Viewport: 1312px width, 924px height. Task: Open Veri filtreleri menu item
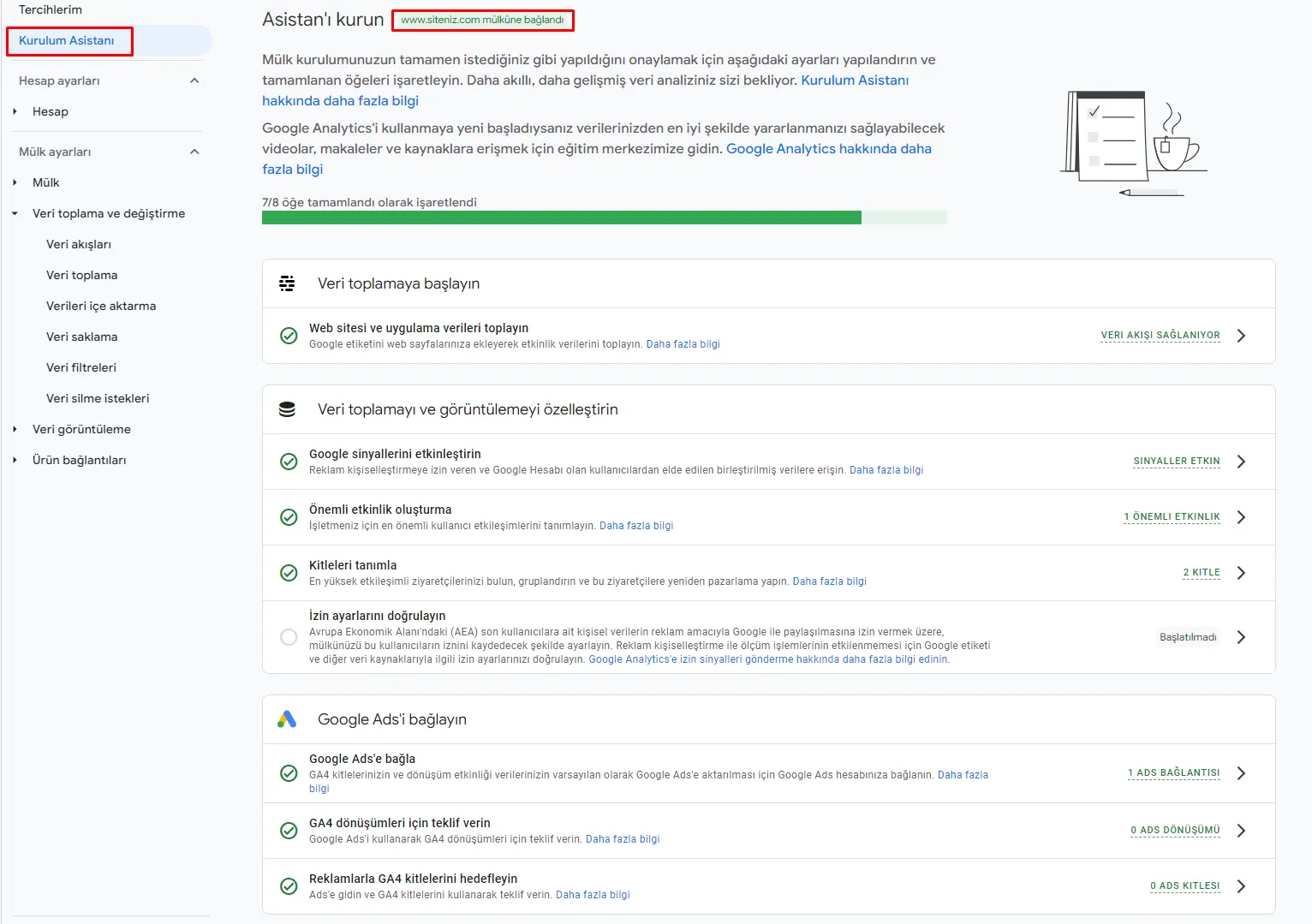point(81,367)
